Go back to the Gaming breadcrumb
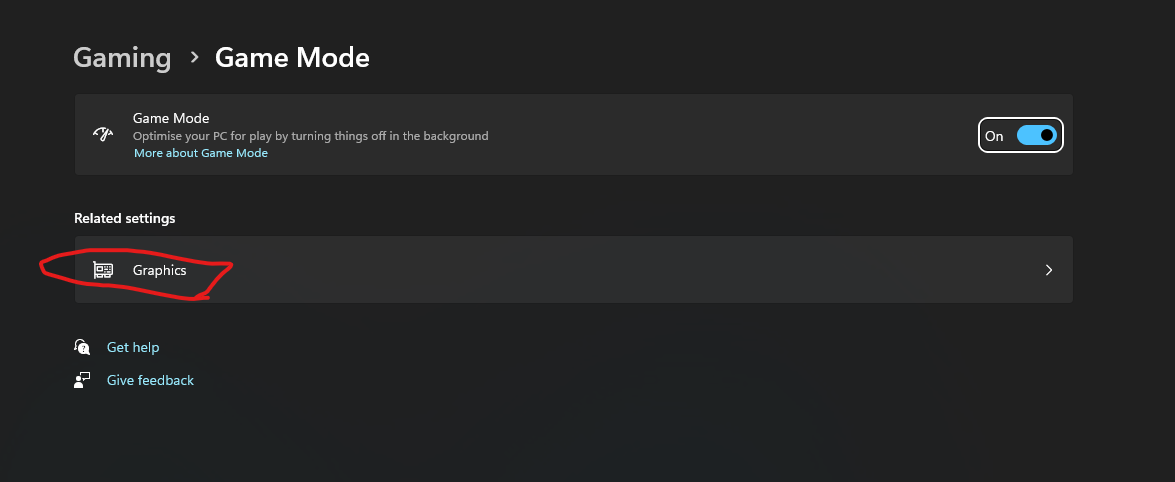The image size is (1175, 482). click(122, 58)
